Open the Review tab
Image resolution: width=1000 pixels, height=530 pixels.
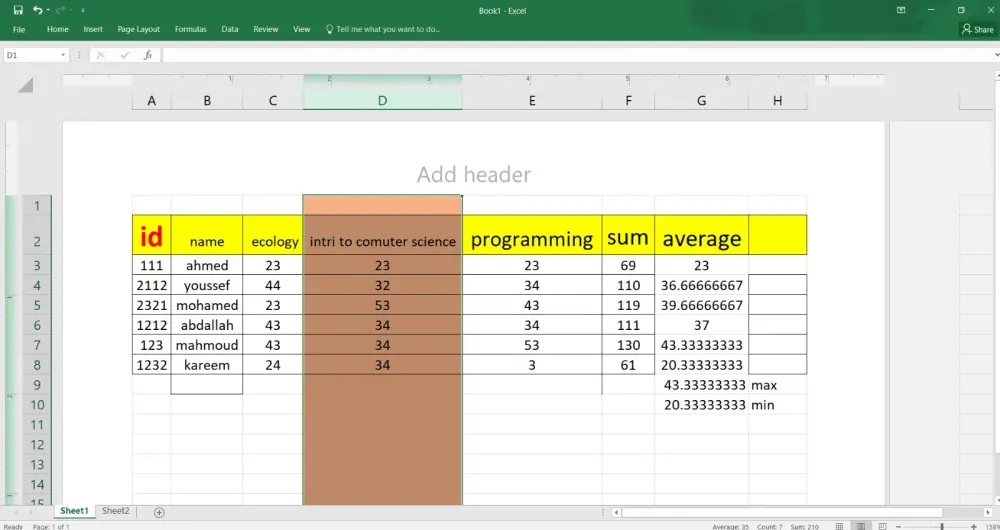(265, 29)
